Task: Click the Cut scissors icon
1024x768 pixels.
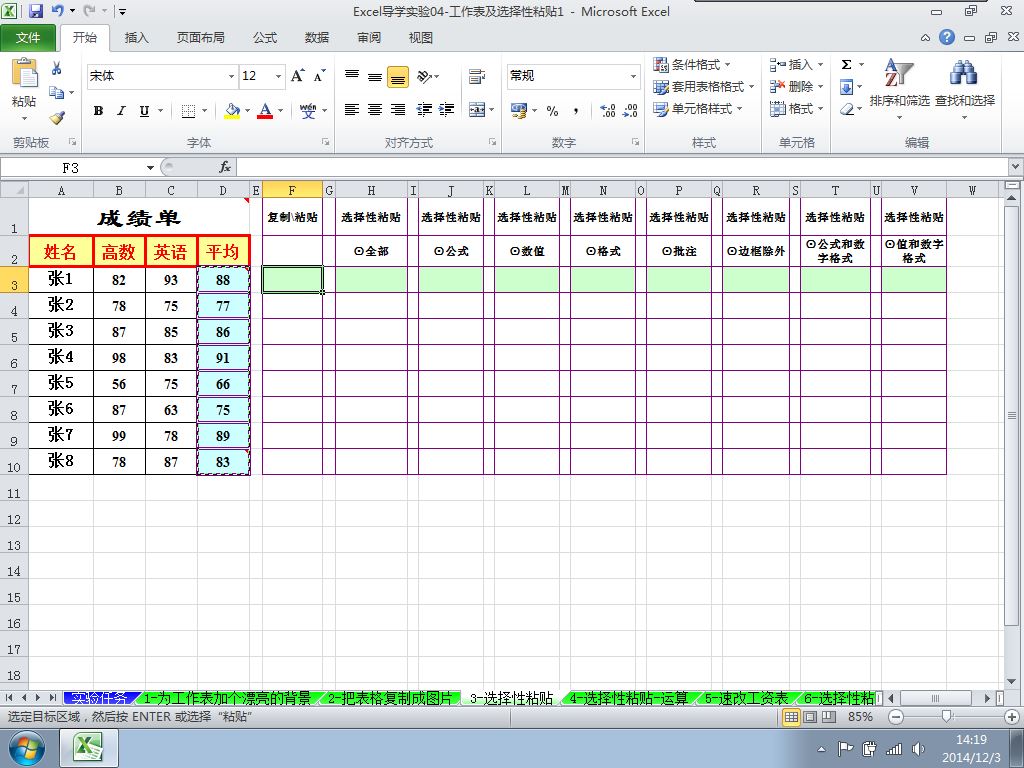Action: tap(57, 68)
